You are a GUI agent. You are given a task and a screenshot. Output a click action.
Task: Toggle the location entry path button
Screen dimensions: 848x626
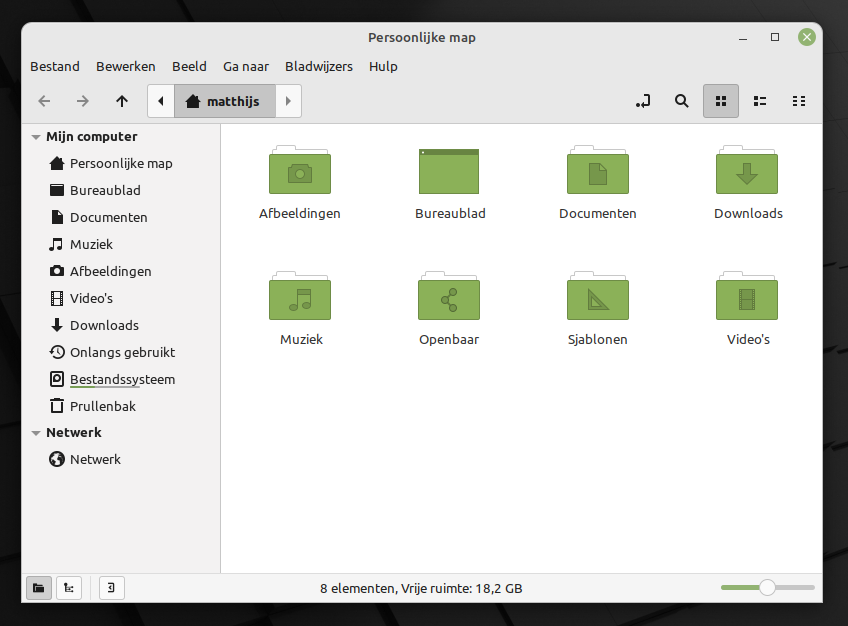click(x=643, y=101)
